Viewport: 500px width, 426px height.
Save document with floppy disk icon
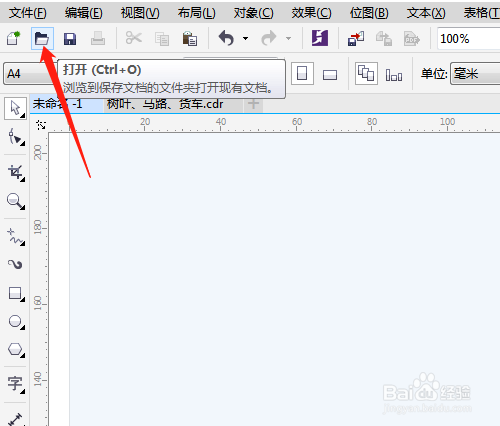click(x=70, y=39)
